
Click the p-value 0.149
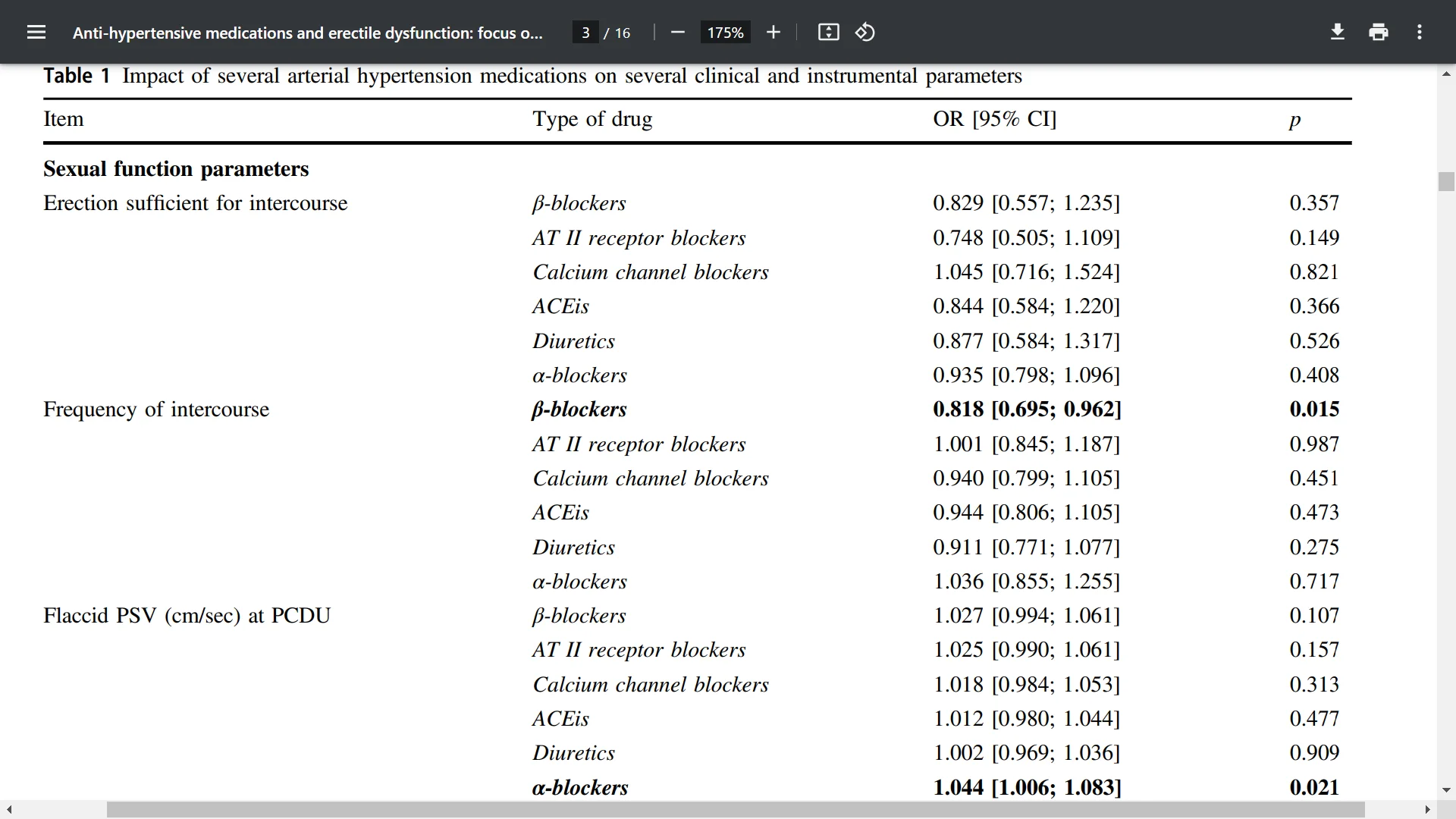1314,237
